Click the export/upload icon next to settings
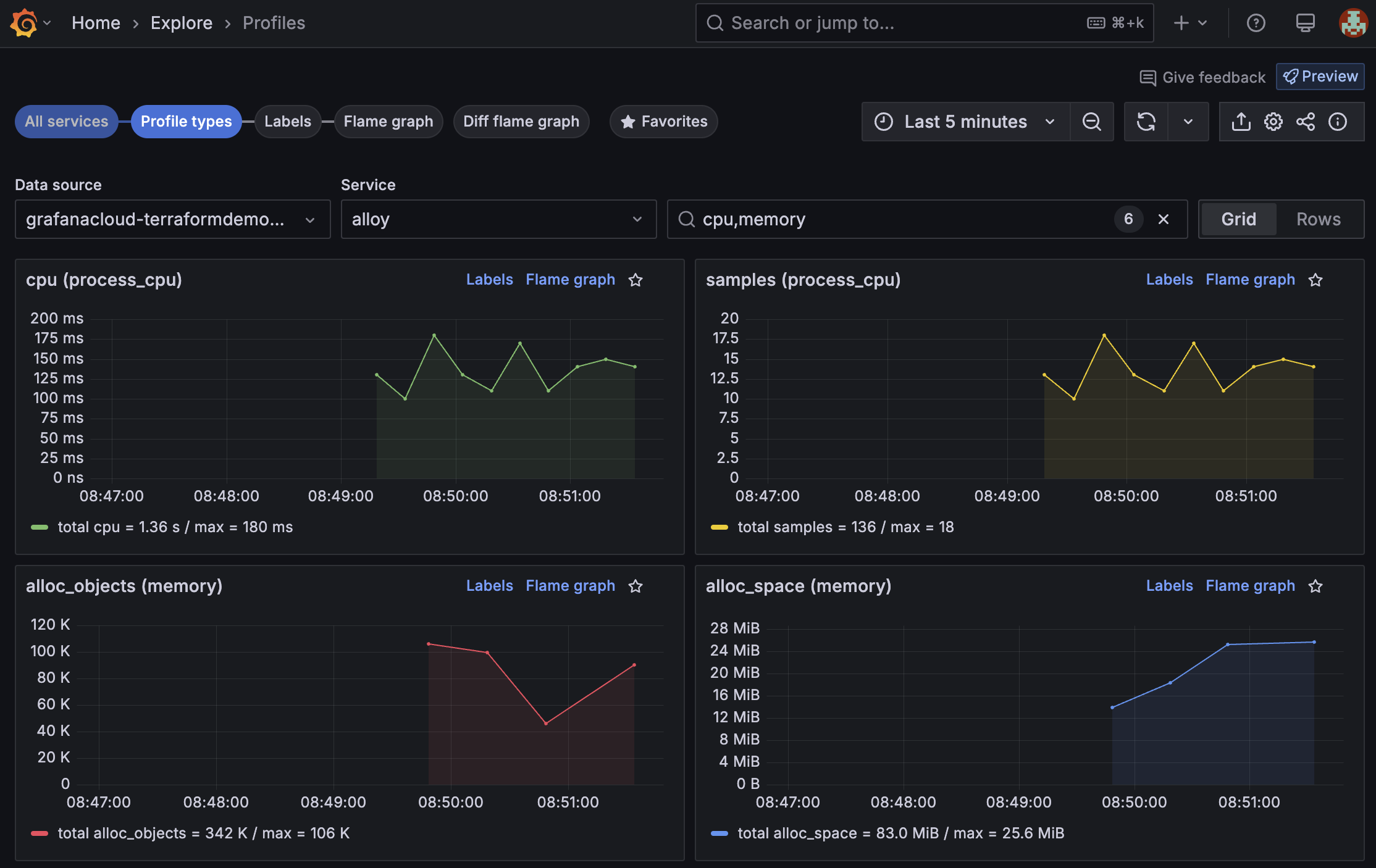Screen dimensions: 1376x868 pyautogui.click(x=1241, y=122)
